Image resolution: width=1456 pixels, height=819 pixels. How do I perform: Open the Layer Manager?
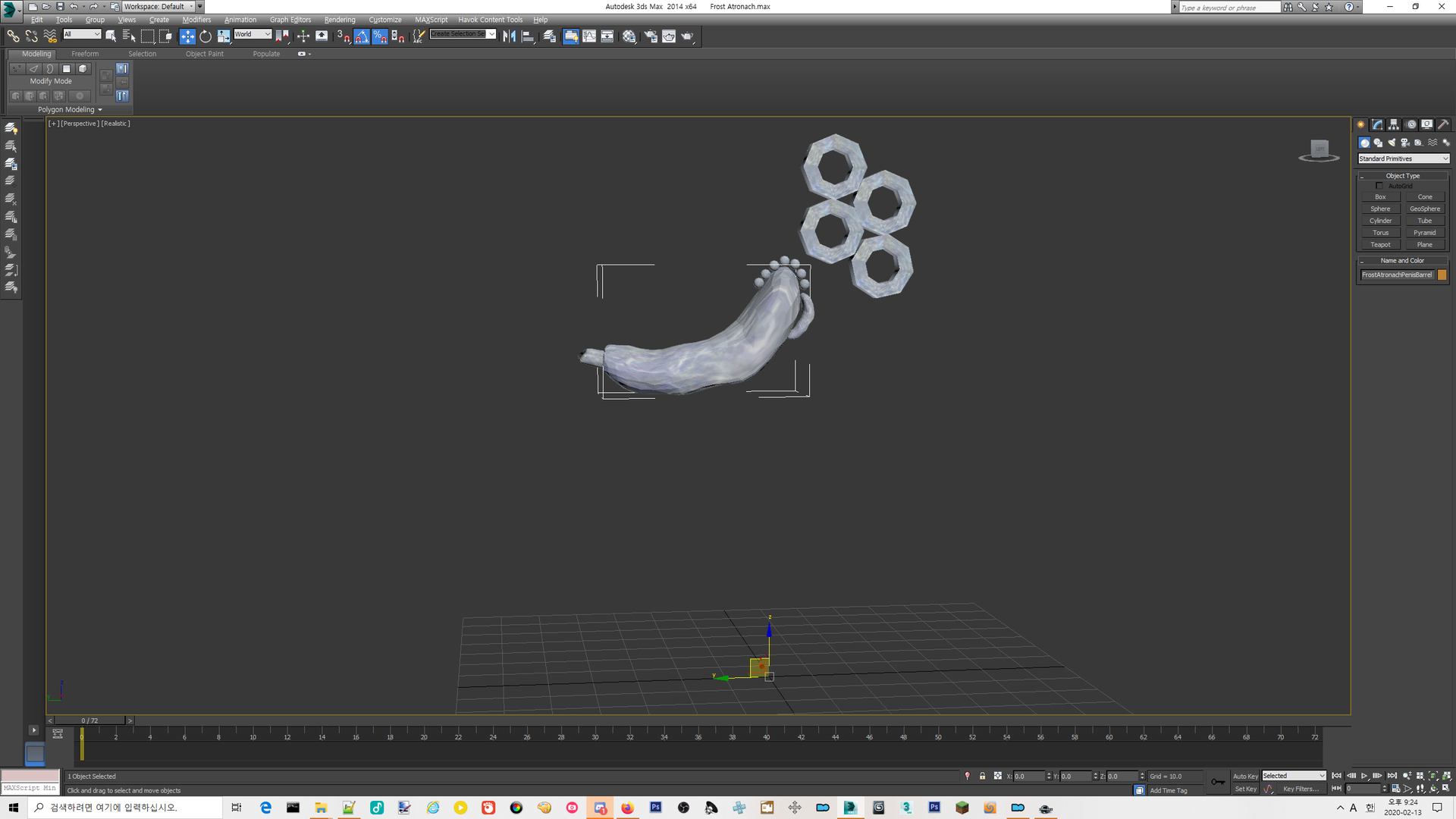[550, 36]
